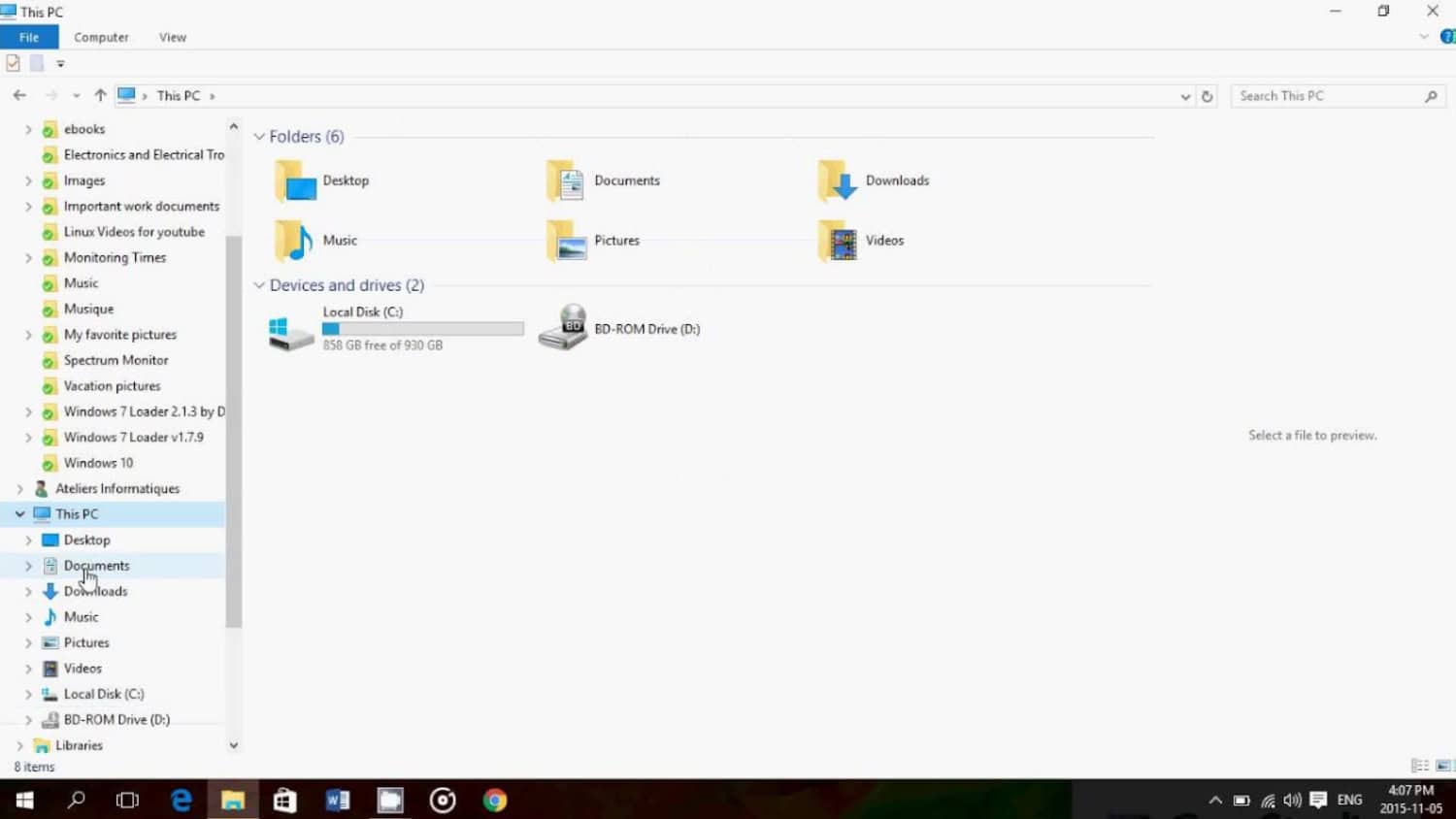This screenshot has width=1456, height=819.
Task: Open address bar history dropdown
Action: (x=1185, y=96)
